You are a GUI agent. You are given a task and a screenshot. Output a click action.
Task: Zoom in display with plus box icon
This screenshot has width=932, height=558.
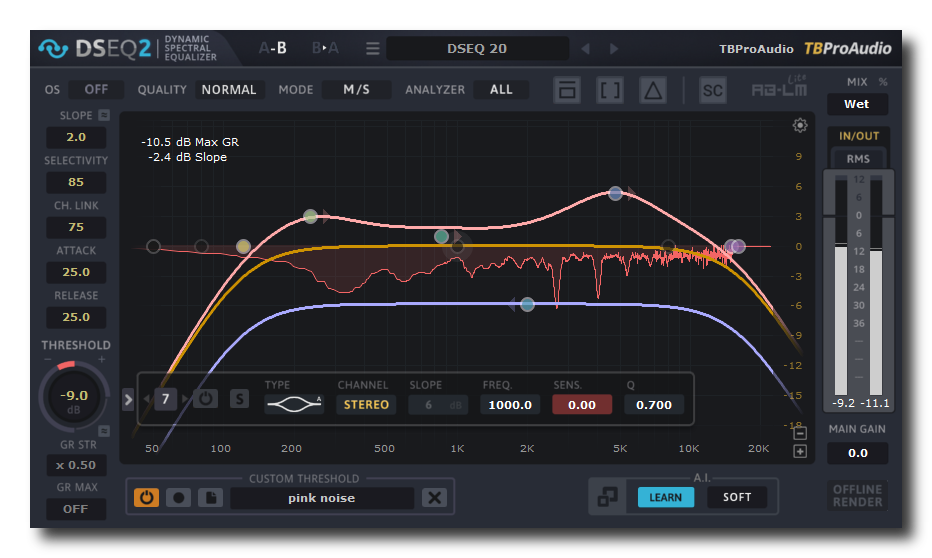coord(800,452)
